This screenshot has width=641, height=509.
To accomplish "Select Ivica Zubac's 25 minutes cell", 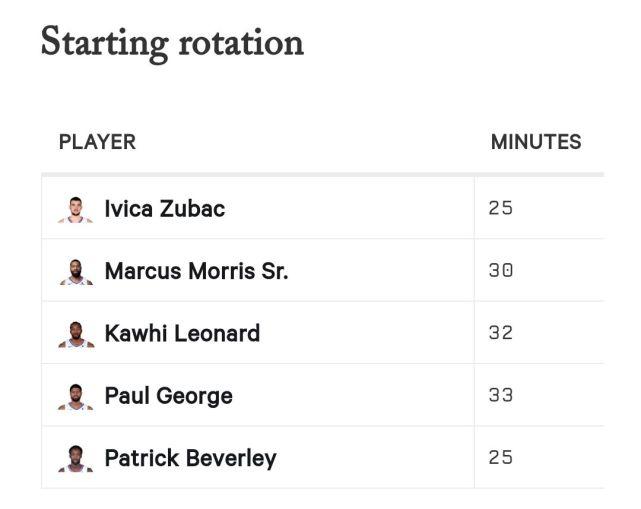I will click(x=500, y=208).
